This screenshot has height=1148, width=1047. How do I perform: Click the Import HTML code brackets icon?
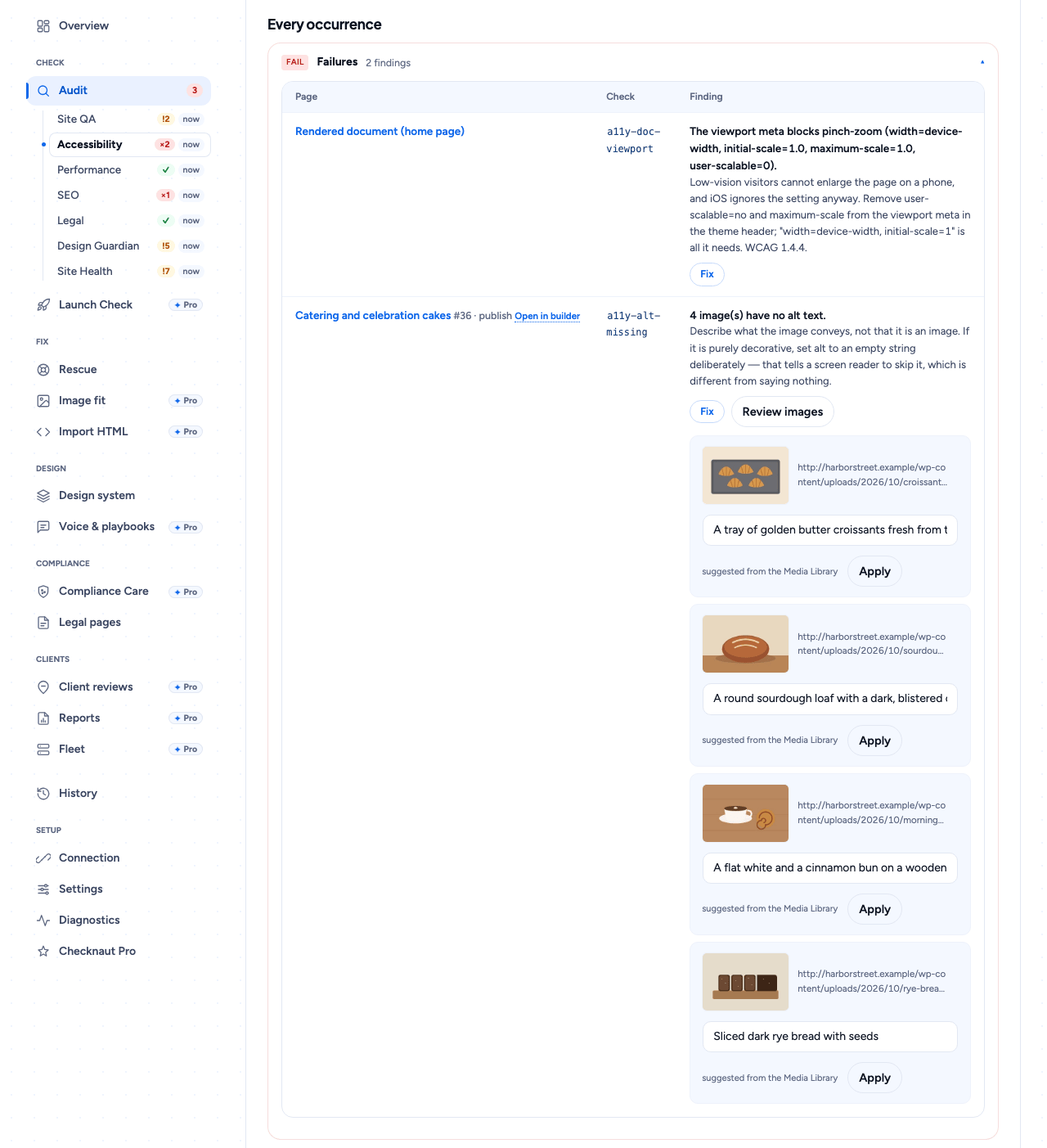(43, 432)
